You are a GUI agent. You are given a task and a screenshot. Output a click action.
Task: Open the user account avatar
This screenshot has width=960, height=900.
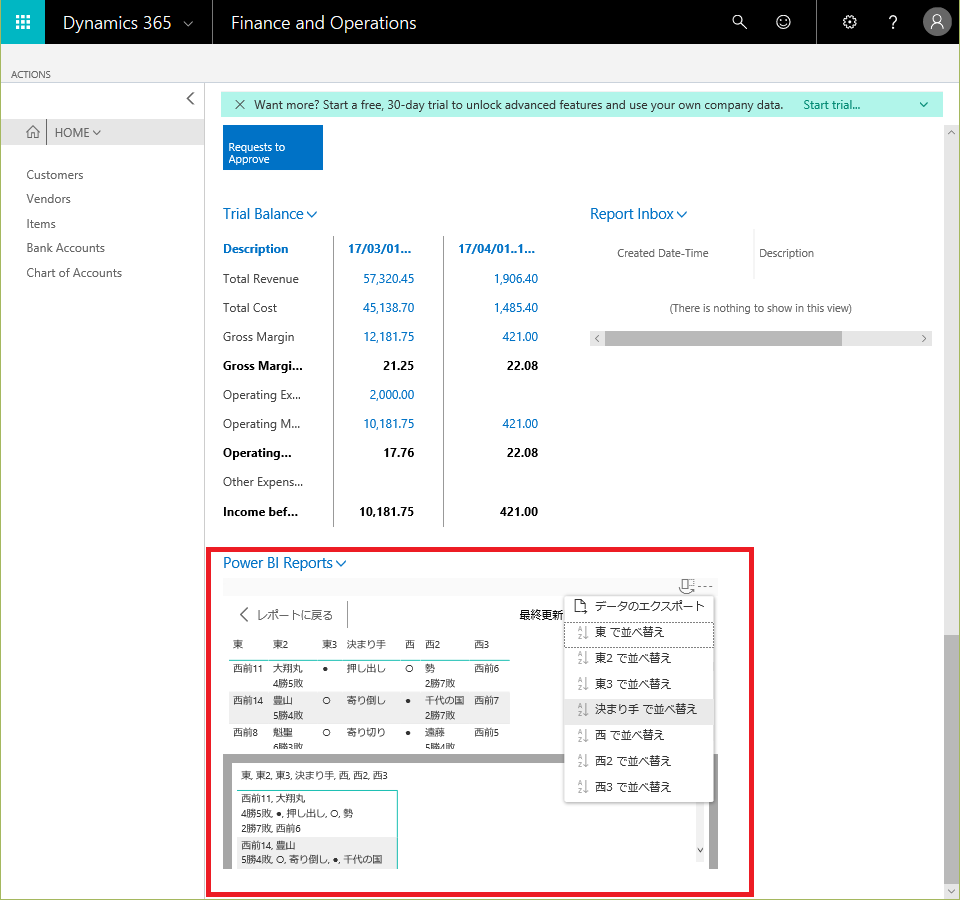click(x=937, y=22)
